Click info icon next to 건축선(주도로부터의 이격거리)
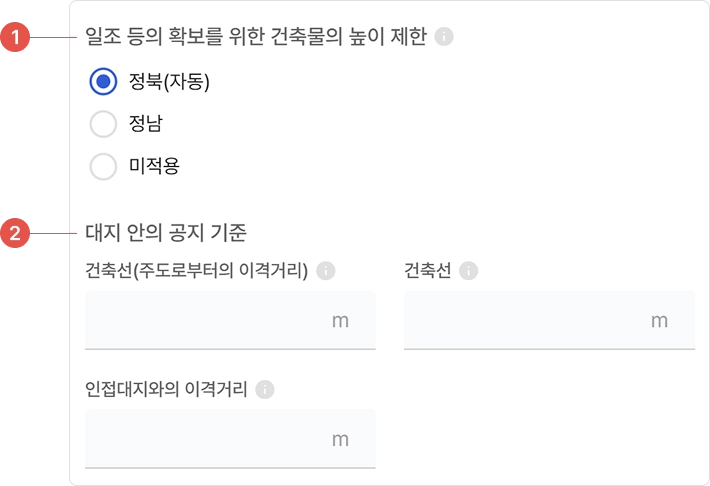 pyautogui.click(x=325, y=270)
